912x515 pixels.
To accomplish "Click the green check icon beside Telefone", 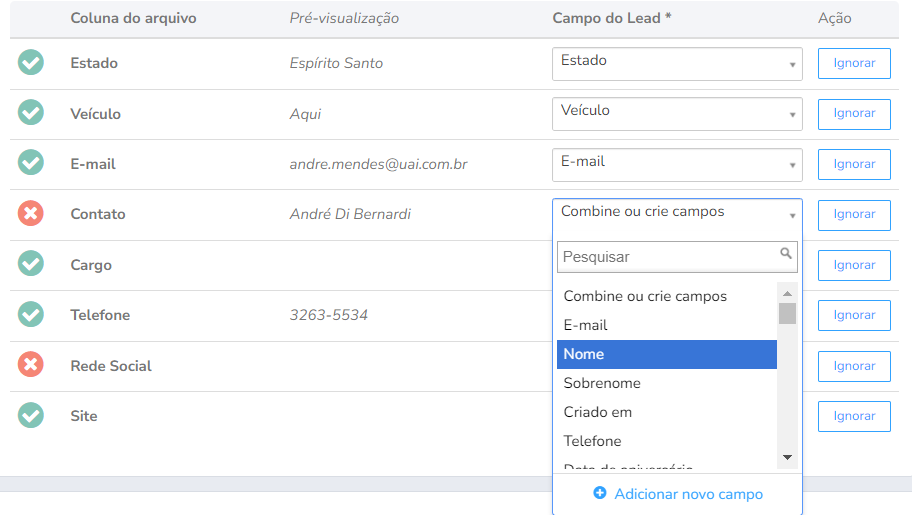I will 31,314.
